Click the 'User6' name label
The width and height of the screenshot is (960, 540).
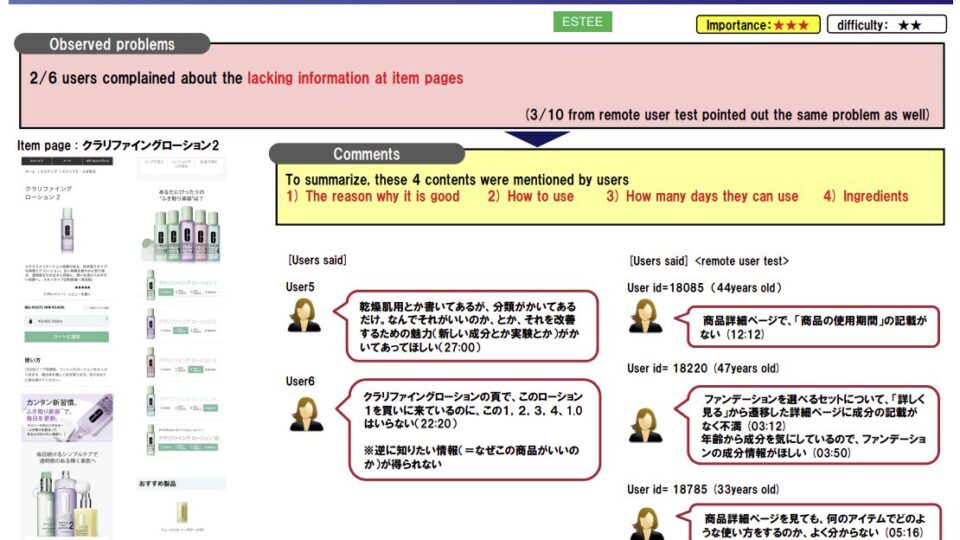(x=300, y=381)
